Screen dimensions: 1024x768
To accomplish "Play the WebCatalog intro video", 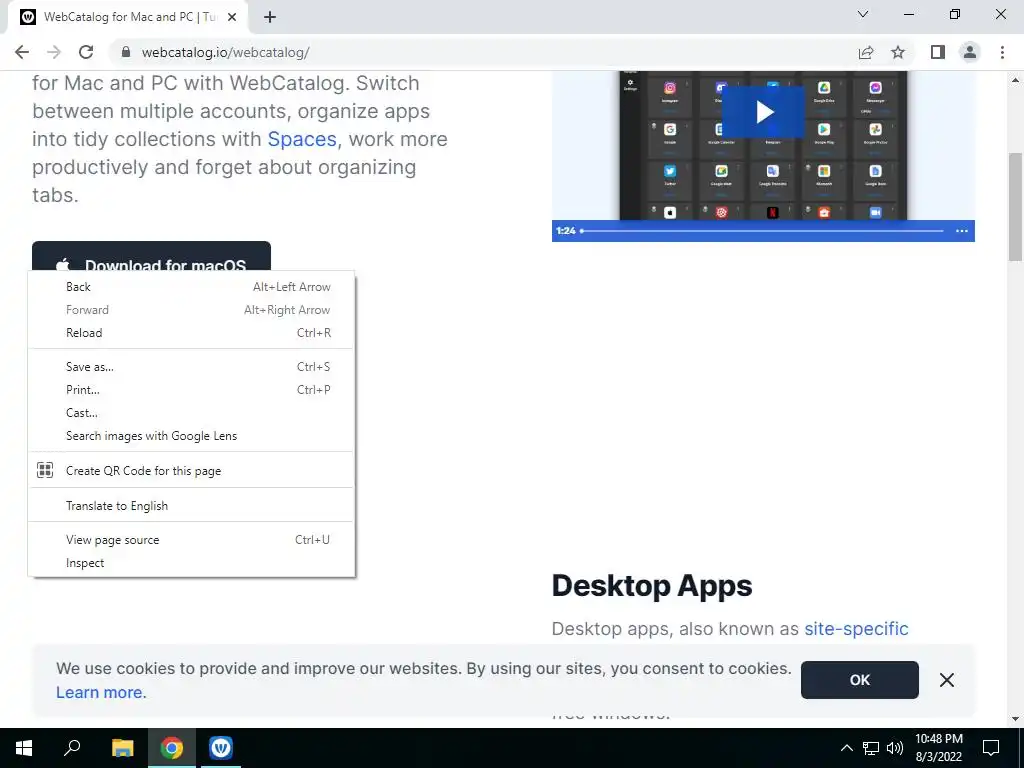I will [763, 112].
